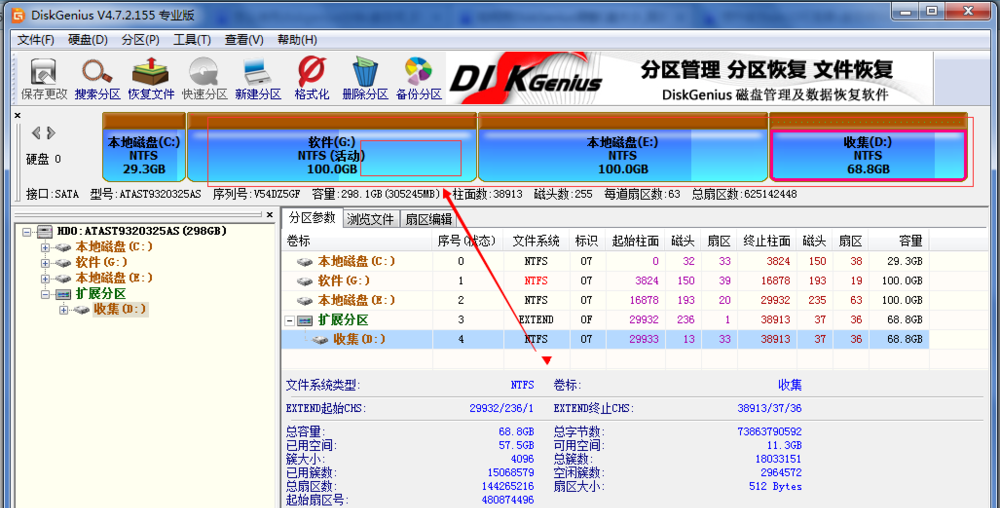
Task: Create a partition with 新建分区
Action: coord(258,71)
